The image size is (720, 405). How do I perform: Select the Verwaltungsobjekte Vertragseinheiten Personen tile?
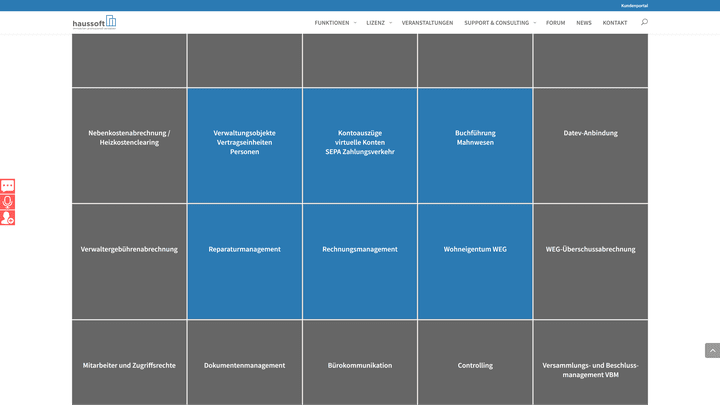tap(245, 146)
